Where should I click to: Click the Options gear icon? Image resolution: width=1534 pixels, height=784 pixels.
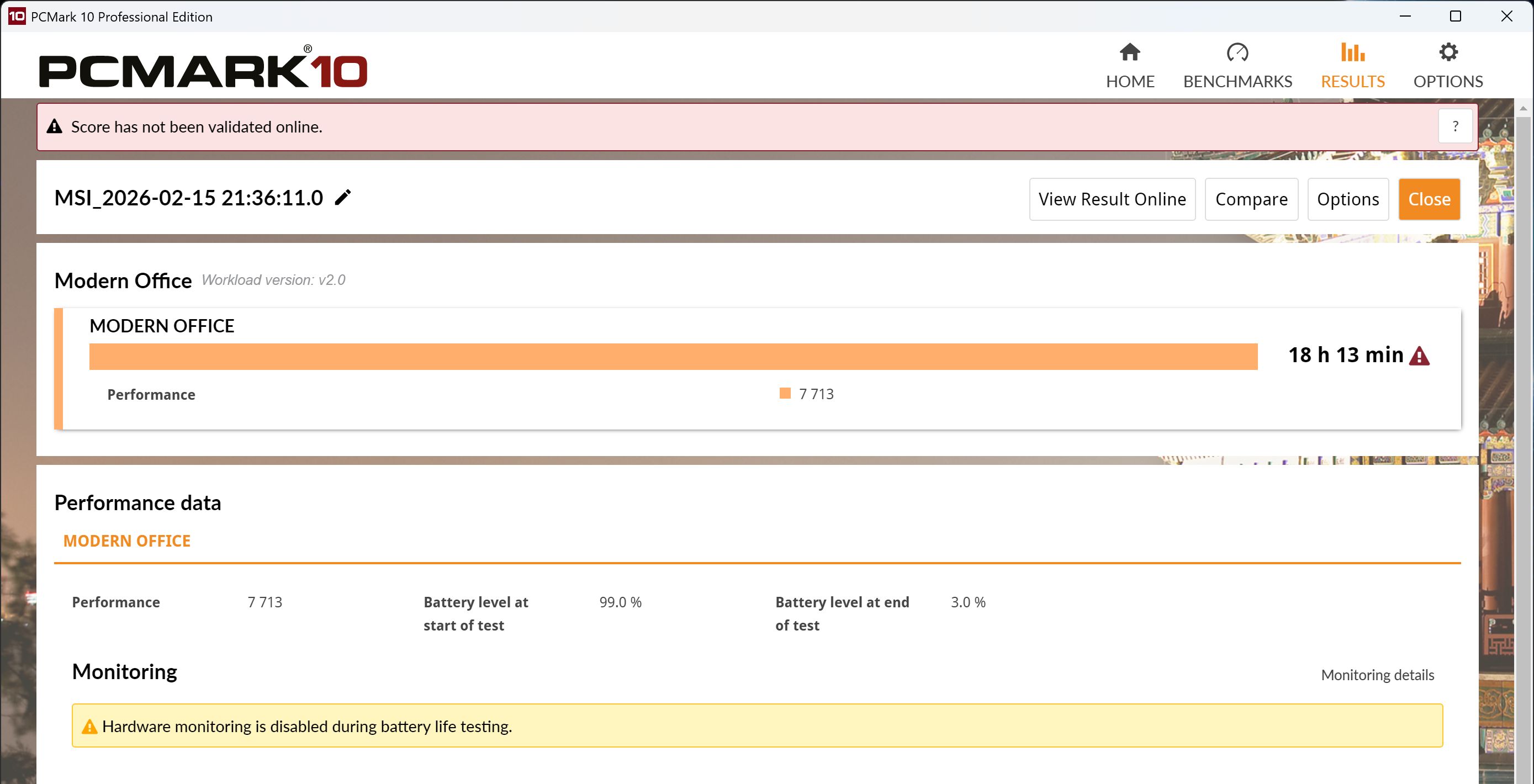click(x=1448, y=52)
